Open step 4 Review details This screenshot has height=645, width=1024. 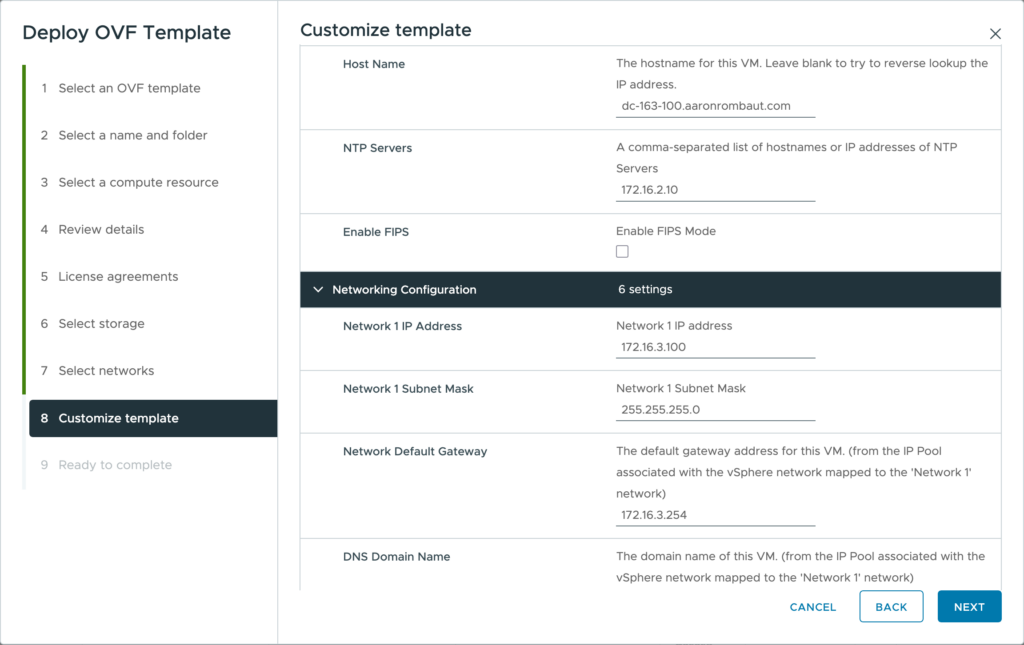(101, 229)
